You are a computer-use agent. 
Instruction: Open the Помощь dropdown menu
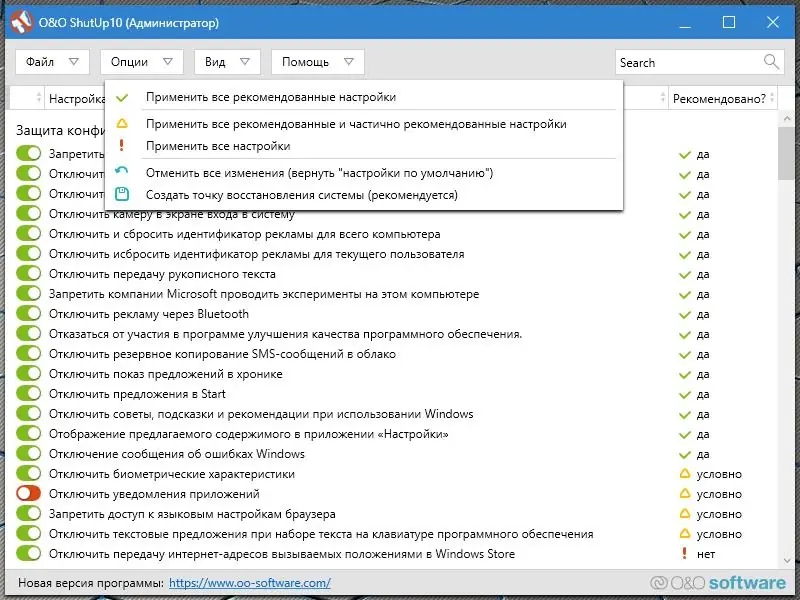[x=316, y=61]
